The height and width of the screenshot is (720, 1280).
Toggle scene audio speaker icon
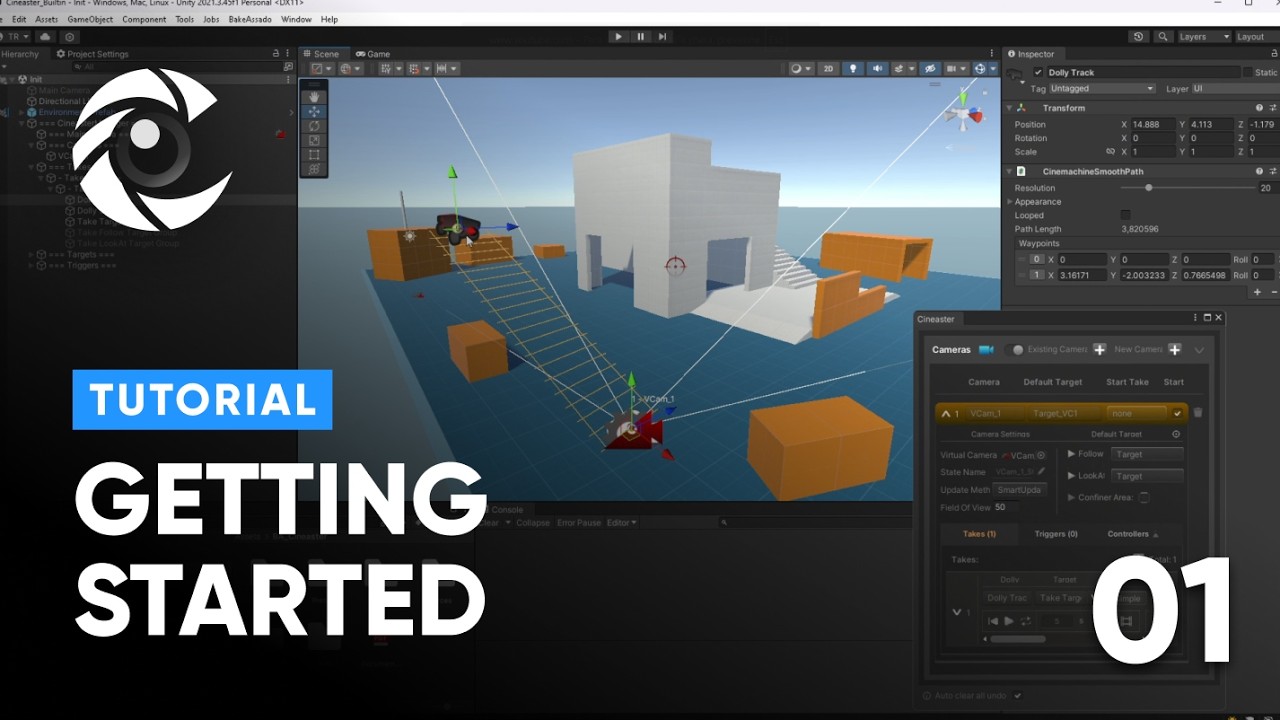(877, 69)
